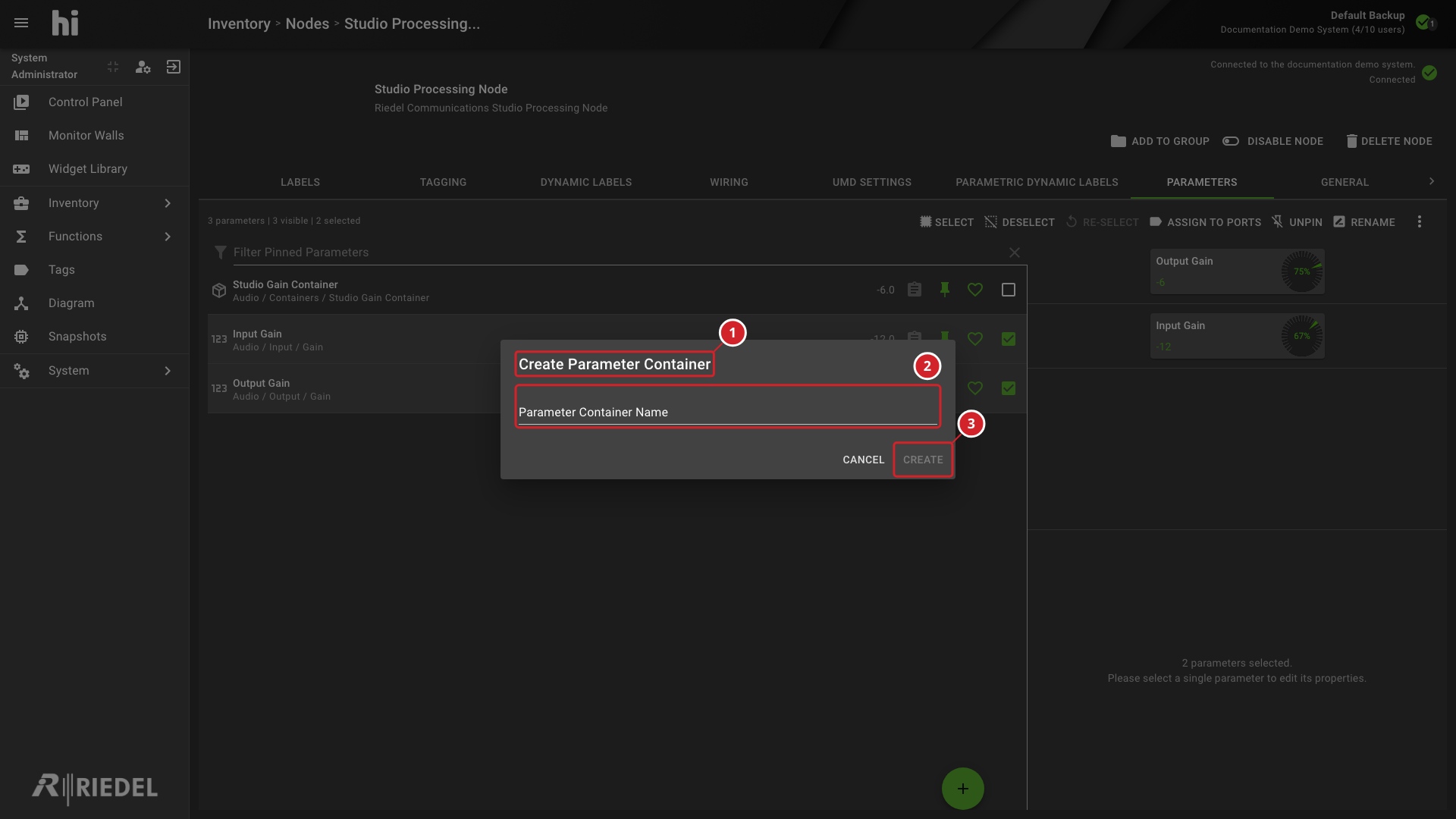The width and height of the screenshot is (1456, 819).
Task: Focus the Filter Pinned Parameters field
Action: coord(618,253)
